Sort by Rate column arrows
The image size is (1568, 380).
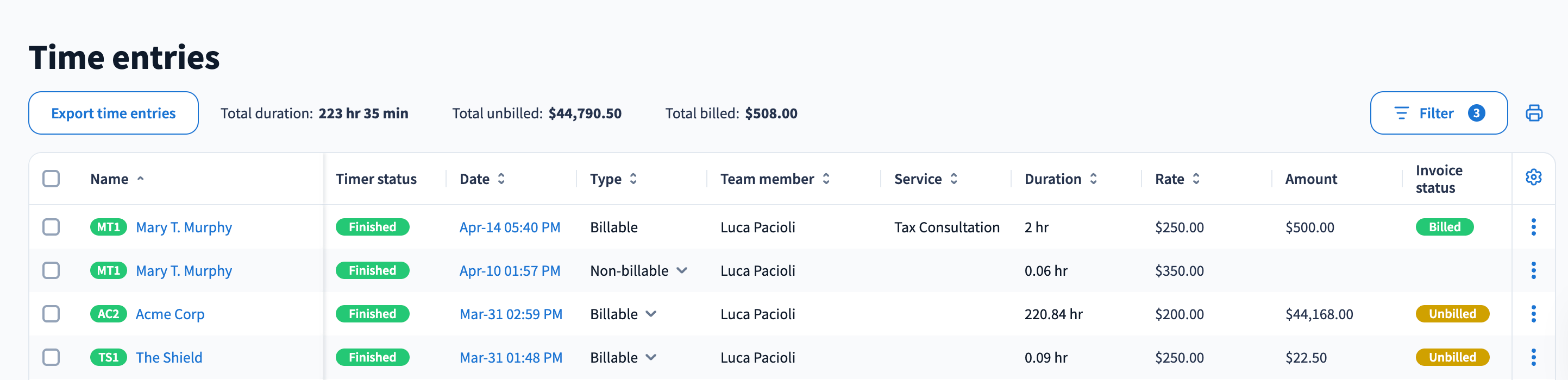pyautogui.click(x=1196, y=179)
